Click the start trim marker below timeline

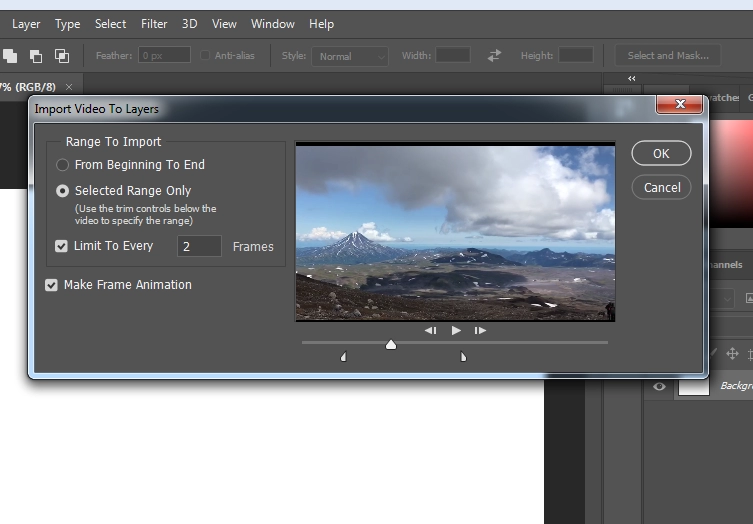pos(344,356)
